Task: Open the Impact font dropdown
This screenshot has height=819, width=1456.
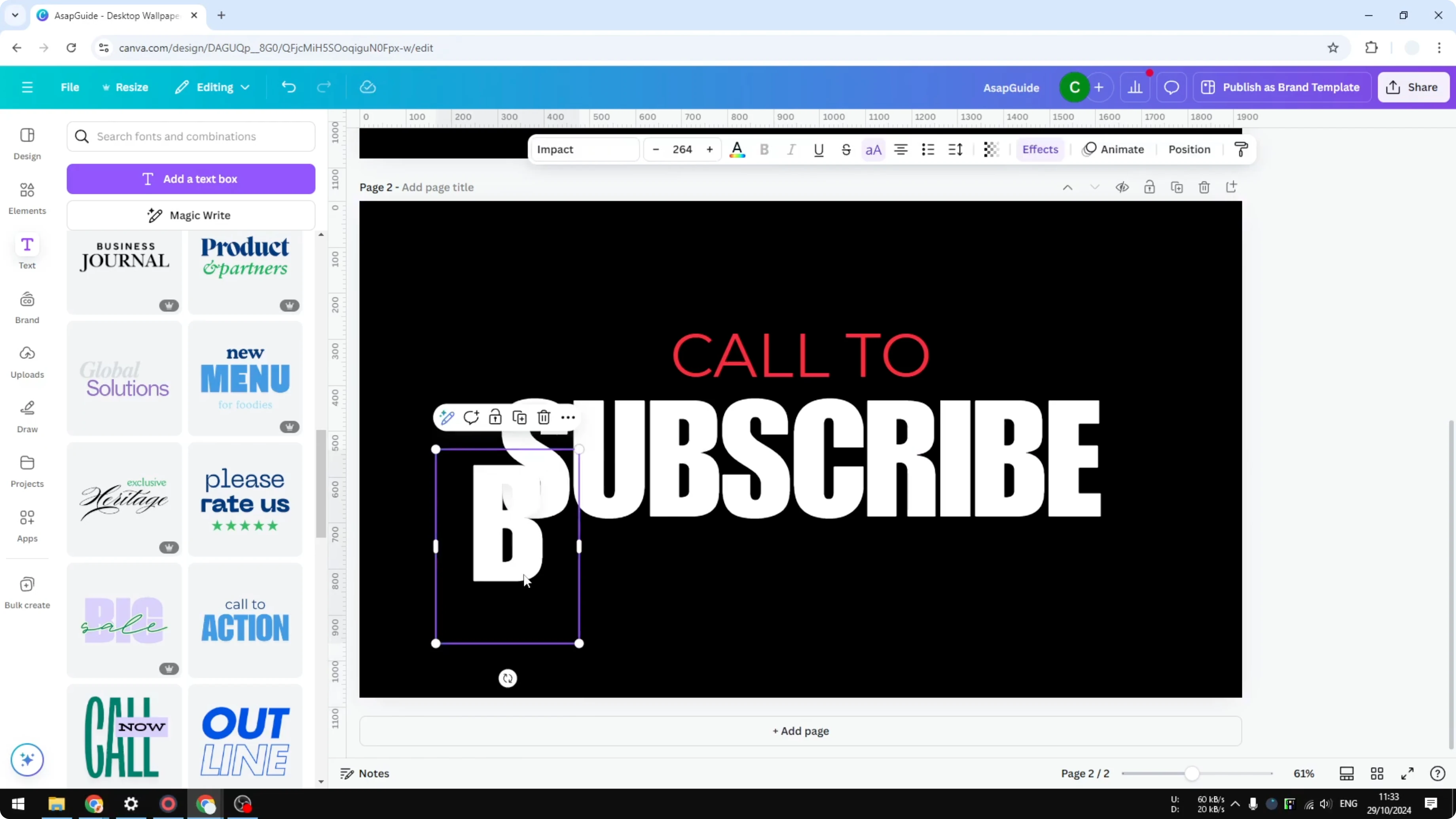Action: coord(584,149)
